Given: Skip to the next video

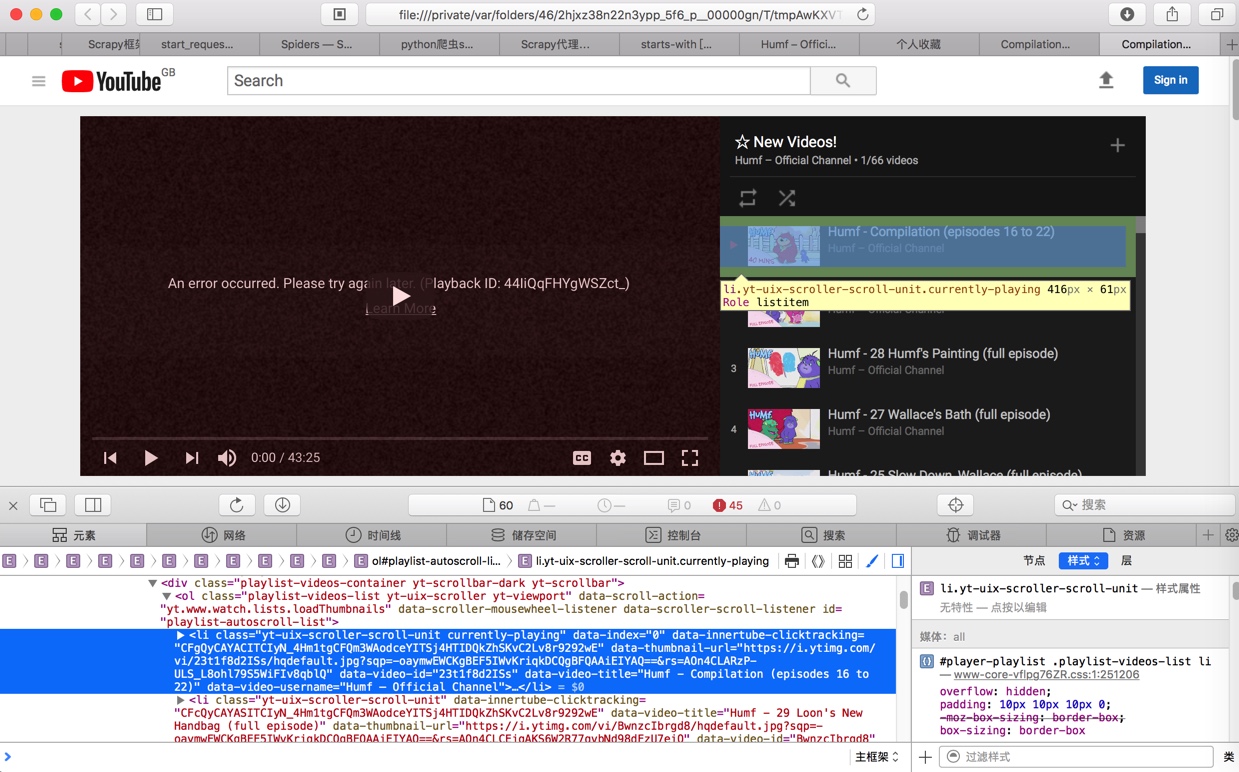Looking at the screenshot, I should pos(191,458).
